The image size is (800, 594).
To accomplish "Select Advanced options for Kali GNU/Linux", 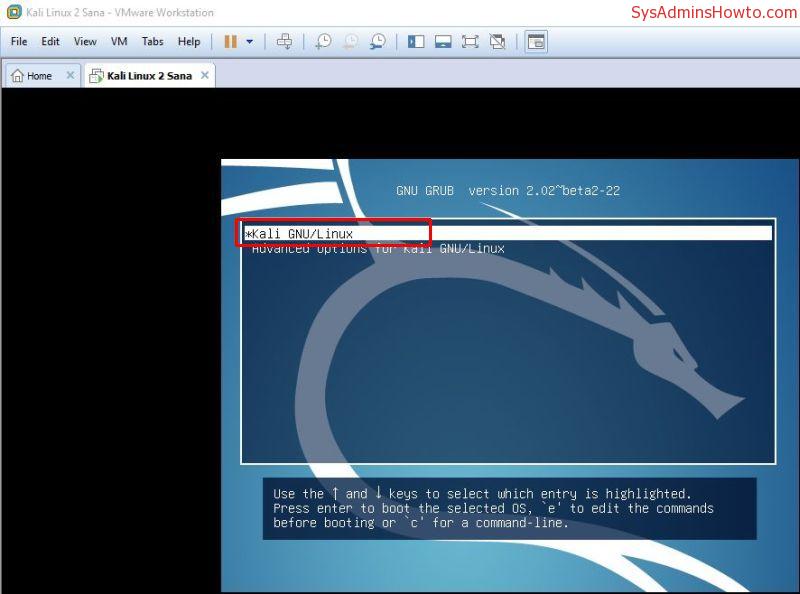I will click(378, 249).
